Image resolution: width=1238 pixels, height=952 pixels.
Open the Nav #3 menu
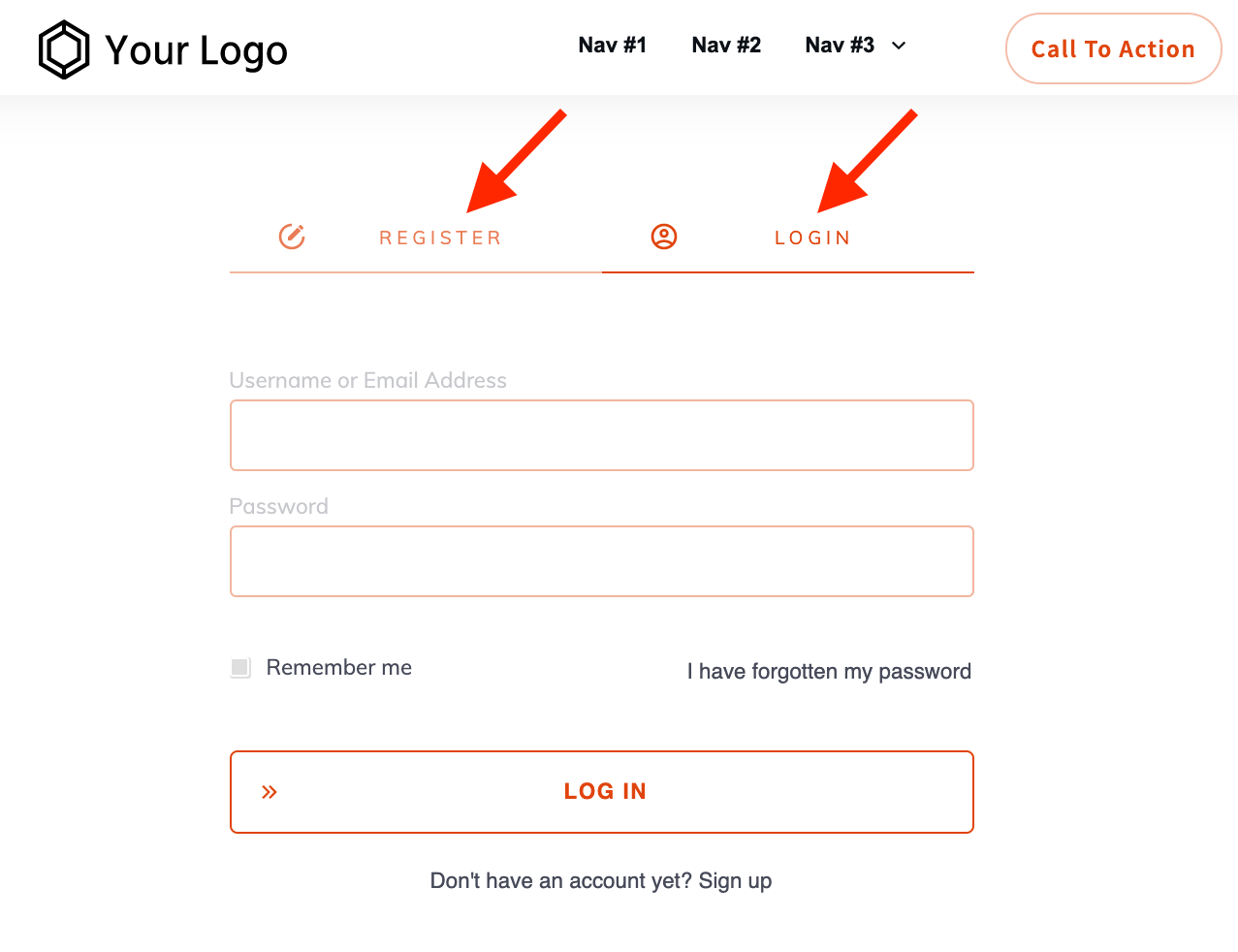(840, 45)
